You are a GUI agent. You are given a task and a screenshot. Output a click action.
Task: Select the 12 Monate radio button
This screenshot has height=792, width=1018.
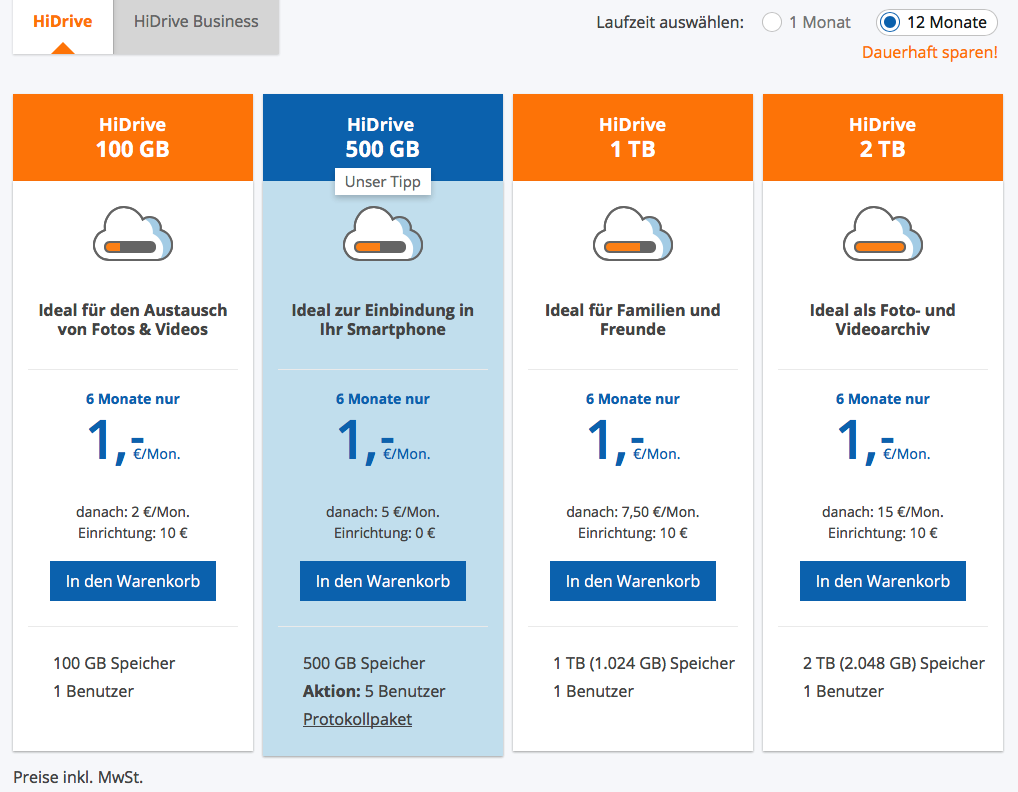889,22
